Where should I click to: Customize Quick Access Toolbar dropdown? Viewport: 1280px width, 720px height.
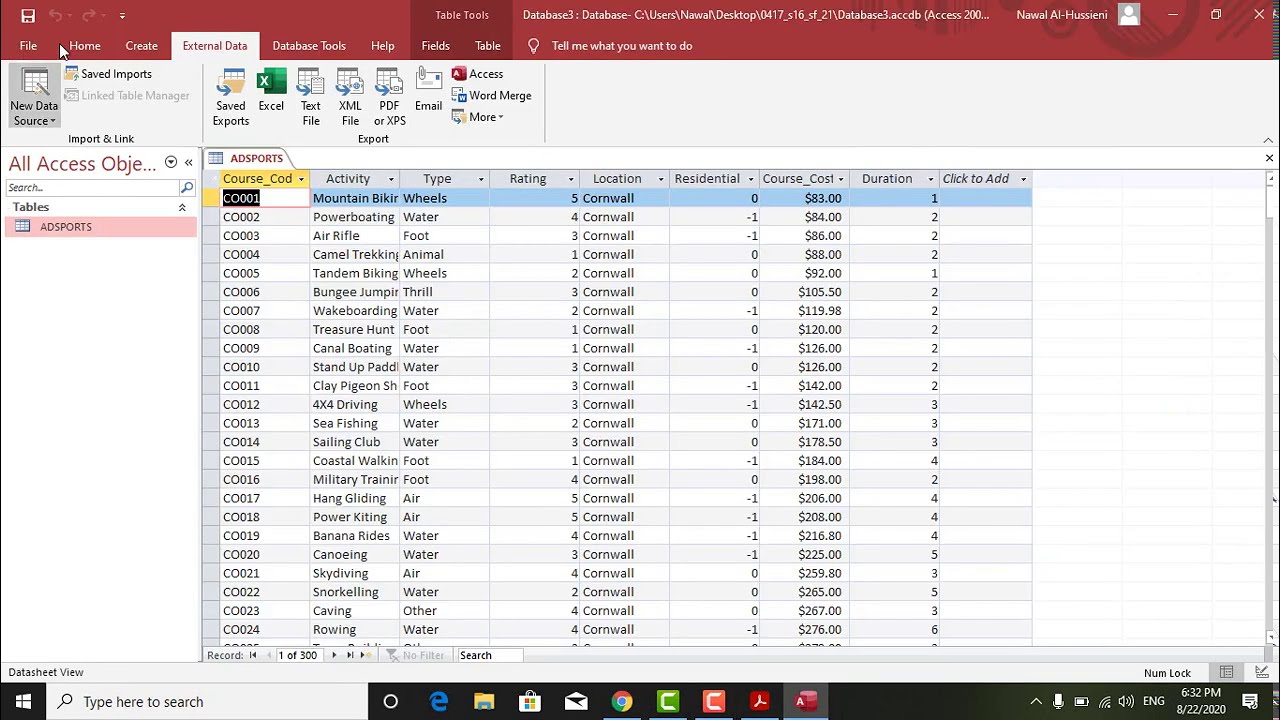point(122,16)
